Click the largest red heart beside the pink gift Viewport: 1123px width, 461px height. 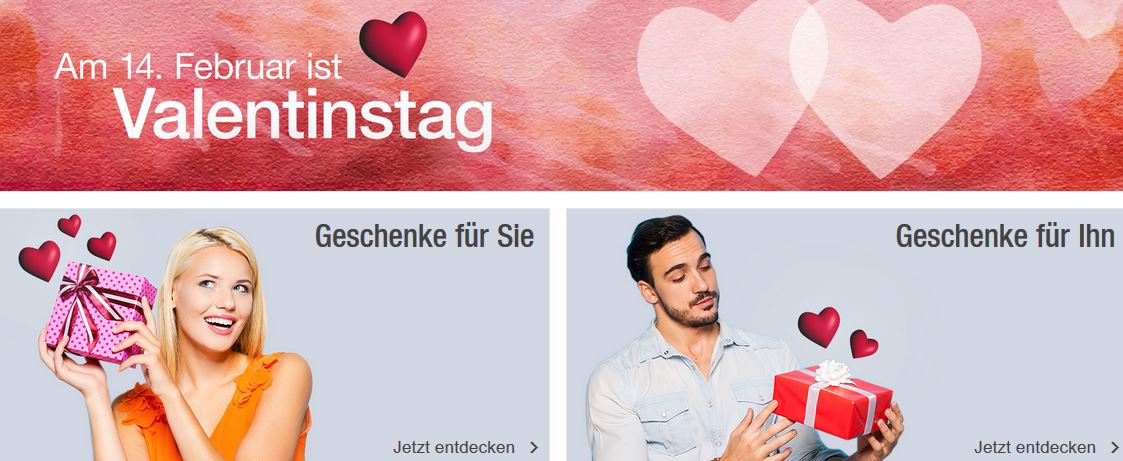coord(39,261)
